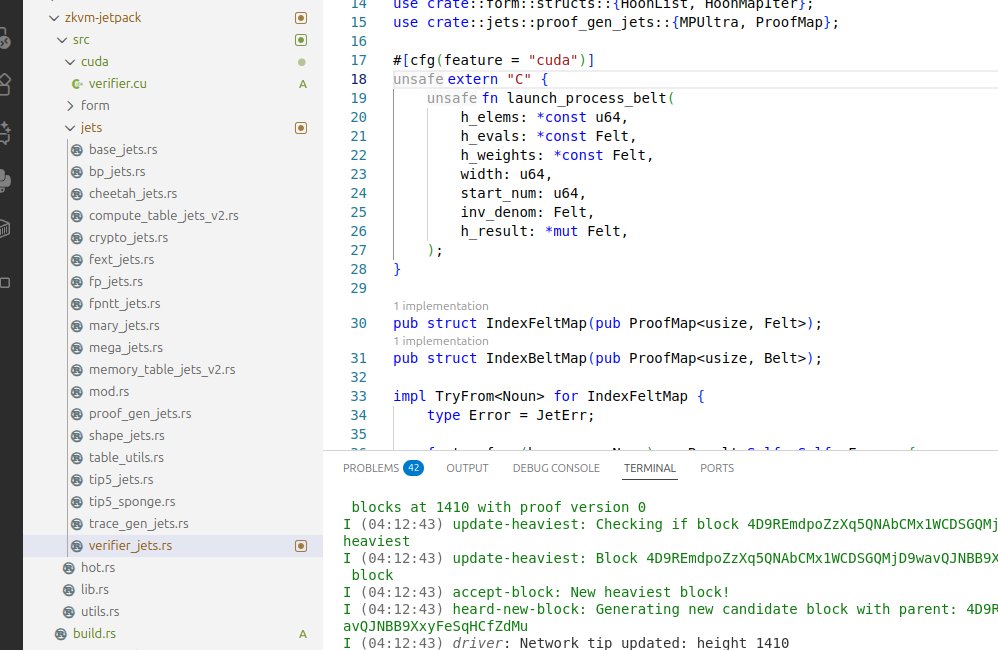Click '1 implementation' above IndexFeltMap struct

pos(440,306)
